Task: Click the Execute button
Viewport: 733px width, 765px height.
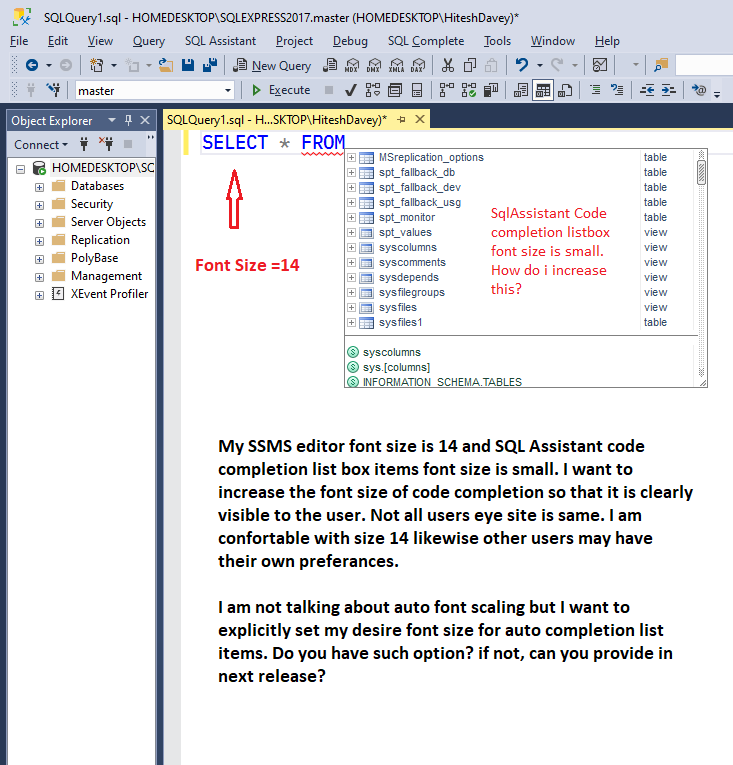Action: (x=281, y=90)
